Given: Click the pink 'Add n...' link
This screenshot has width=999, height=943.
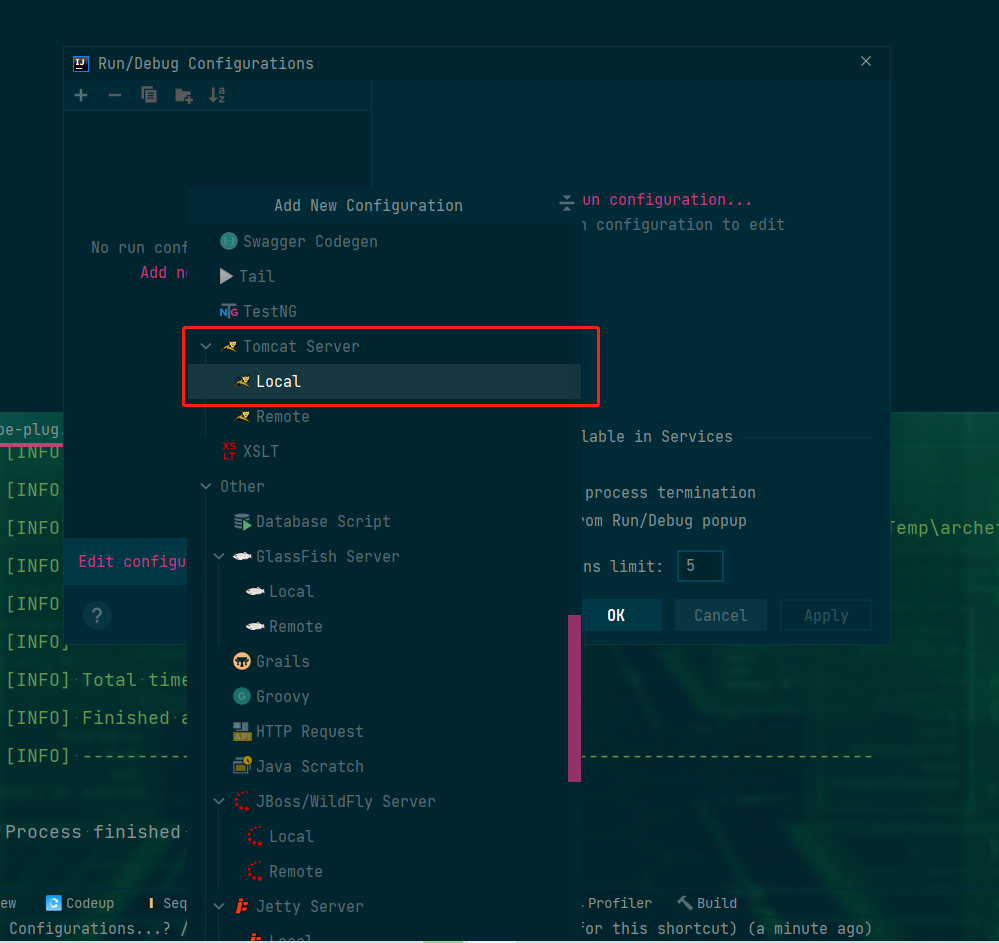Looking at the screenshot, I should tap(164, 273).
